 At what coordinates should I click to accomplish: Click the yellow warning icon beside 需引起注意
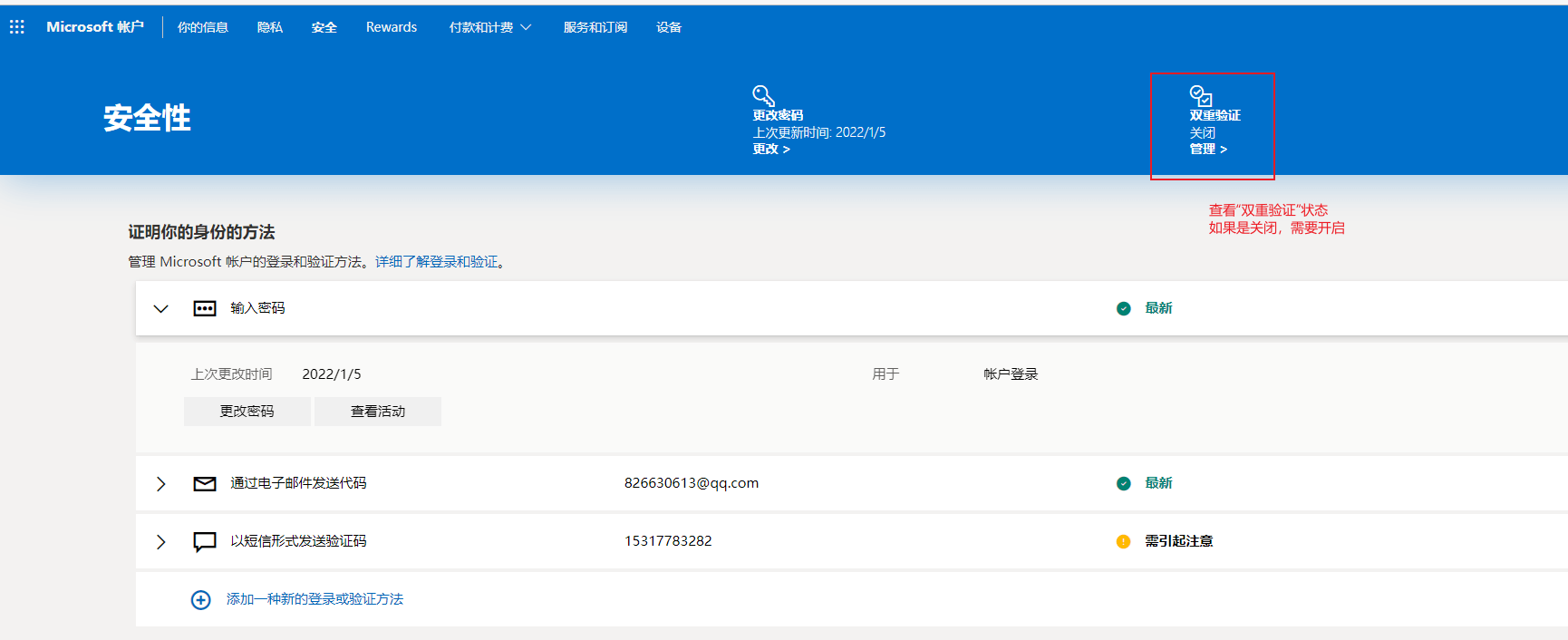(x=1124, y=541)
